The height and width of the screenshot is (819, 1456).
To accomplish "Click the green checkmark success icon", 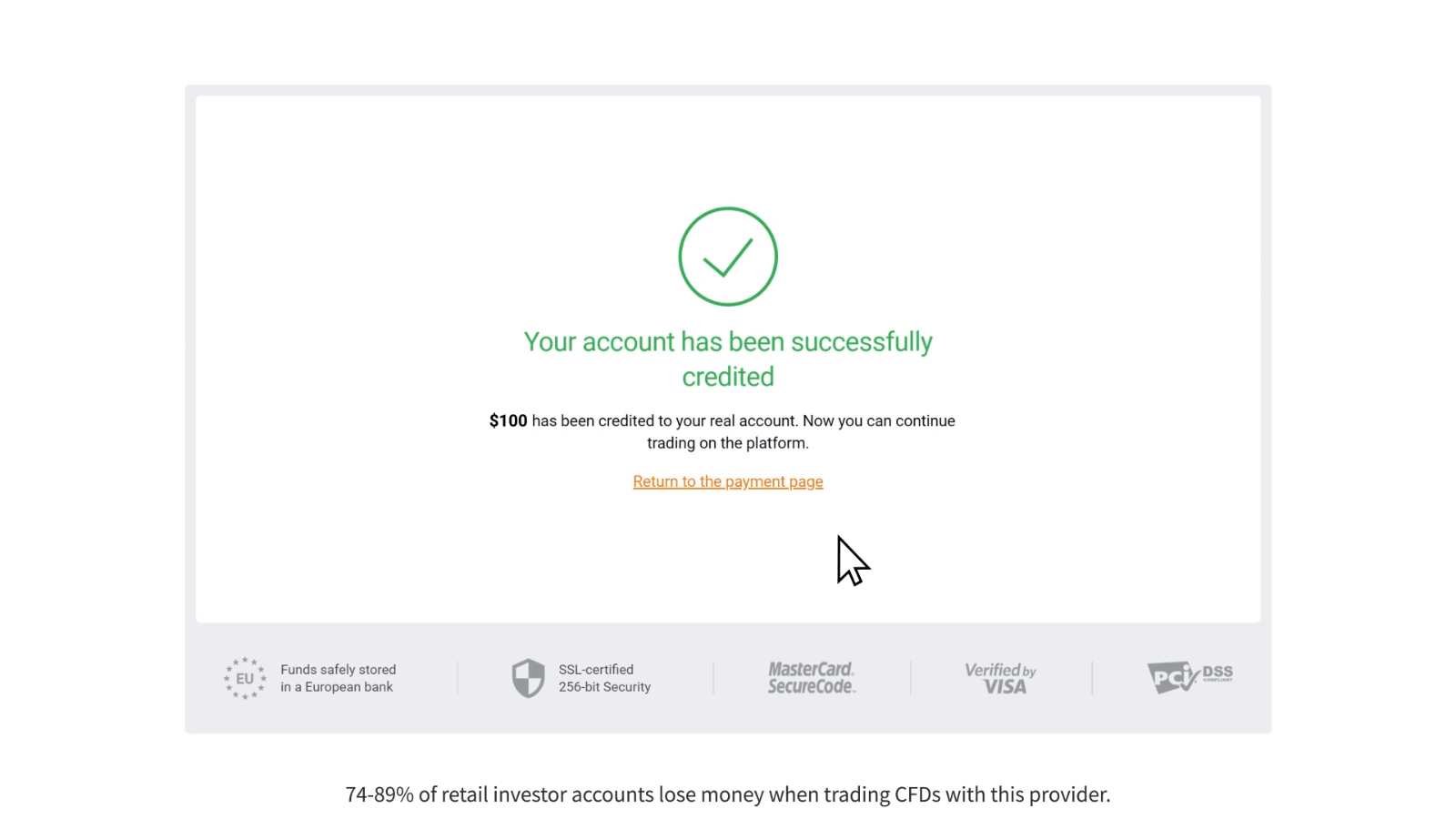I will (x=728, y=257).
